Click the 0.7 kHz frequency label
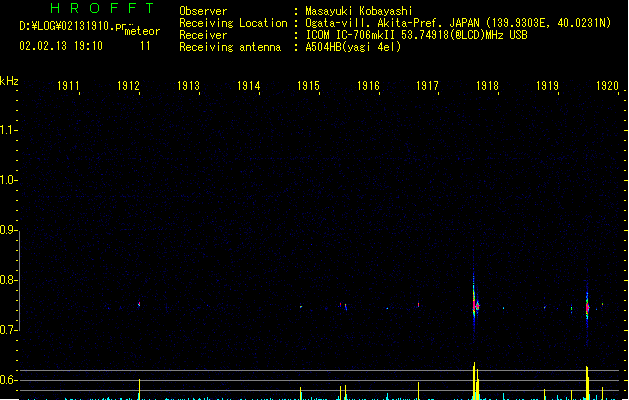Image resolution: width=629 pixels, height=400 pixels. point(7,330)
